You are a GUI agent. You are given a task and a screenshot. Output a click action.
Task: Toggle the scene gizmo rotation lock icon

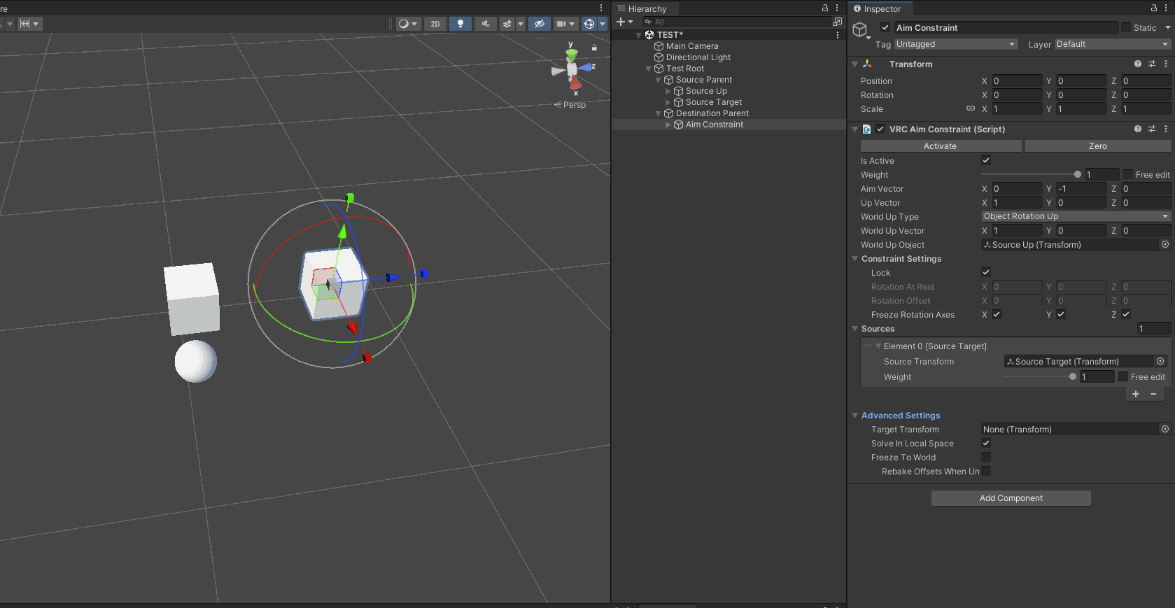point(594,47)
